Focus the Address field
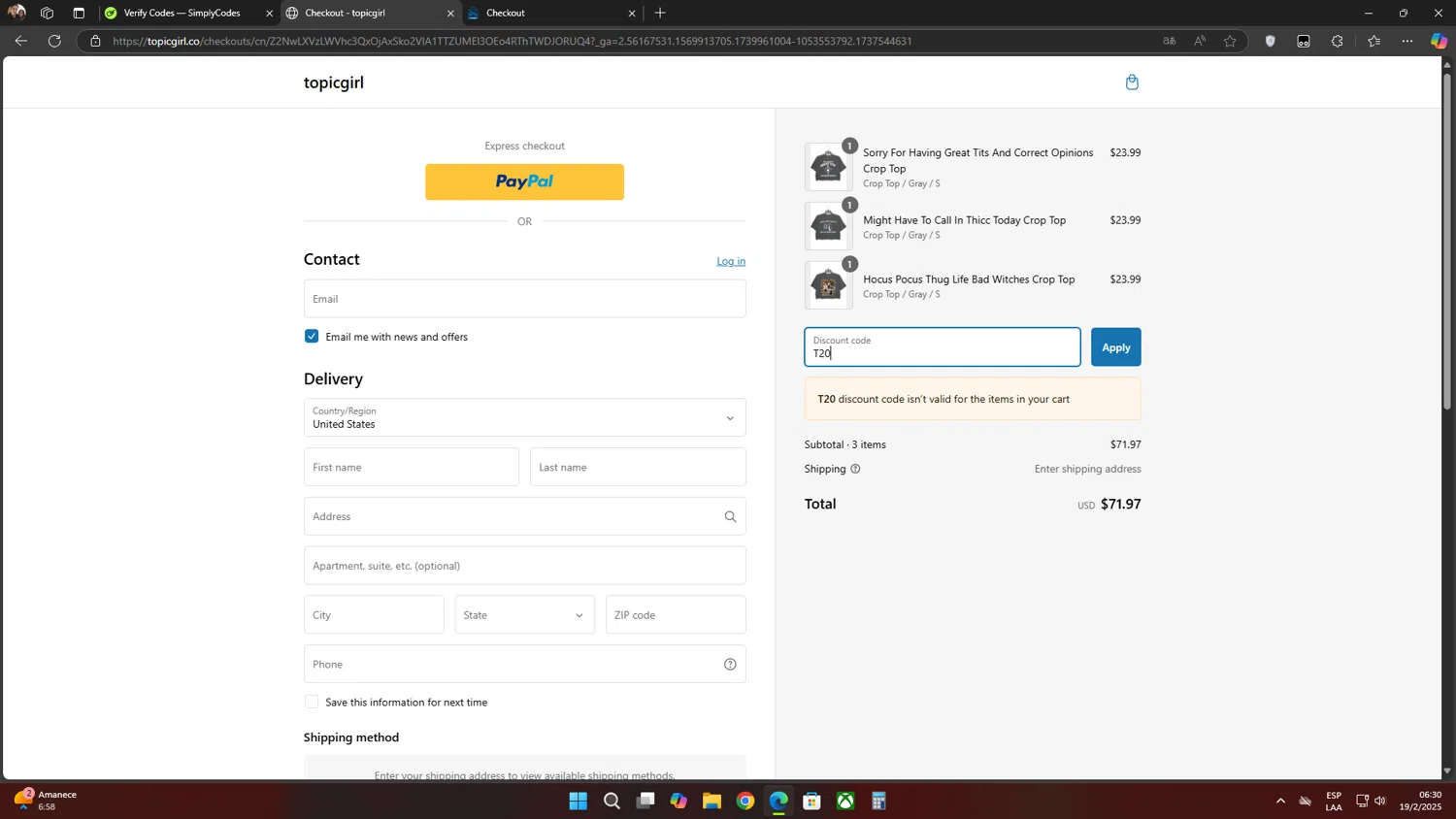Viewport: 1456px width, 819px height. pyautogui.click(x=524, y=516)
